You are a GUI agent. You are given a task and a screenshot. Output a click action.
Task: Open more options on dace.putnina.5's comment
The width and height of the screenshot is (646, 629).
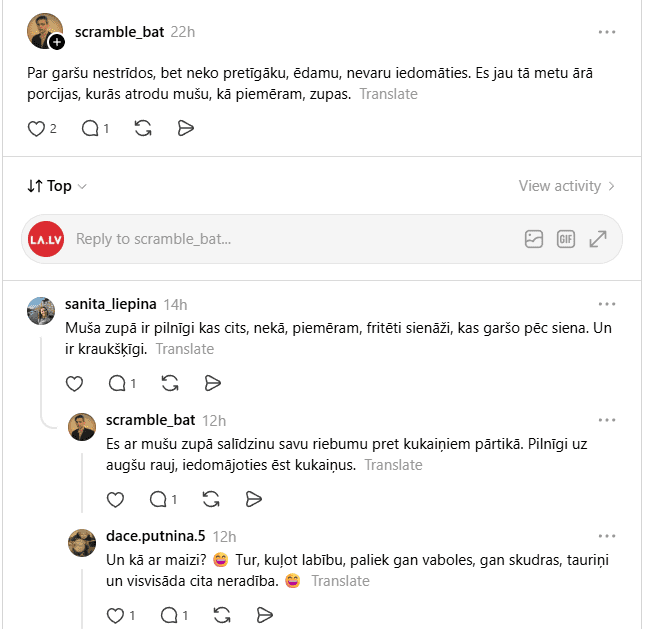tap(607, 536)
